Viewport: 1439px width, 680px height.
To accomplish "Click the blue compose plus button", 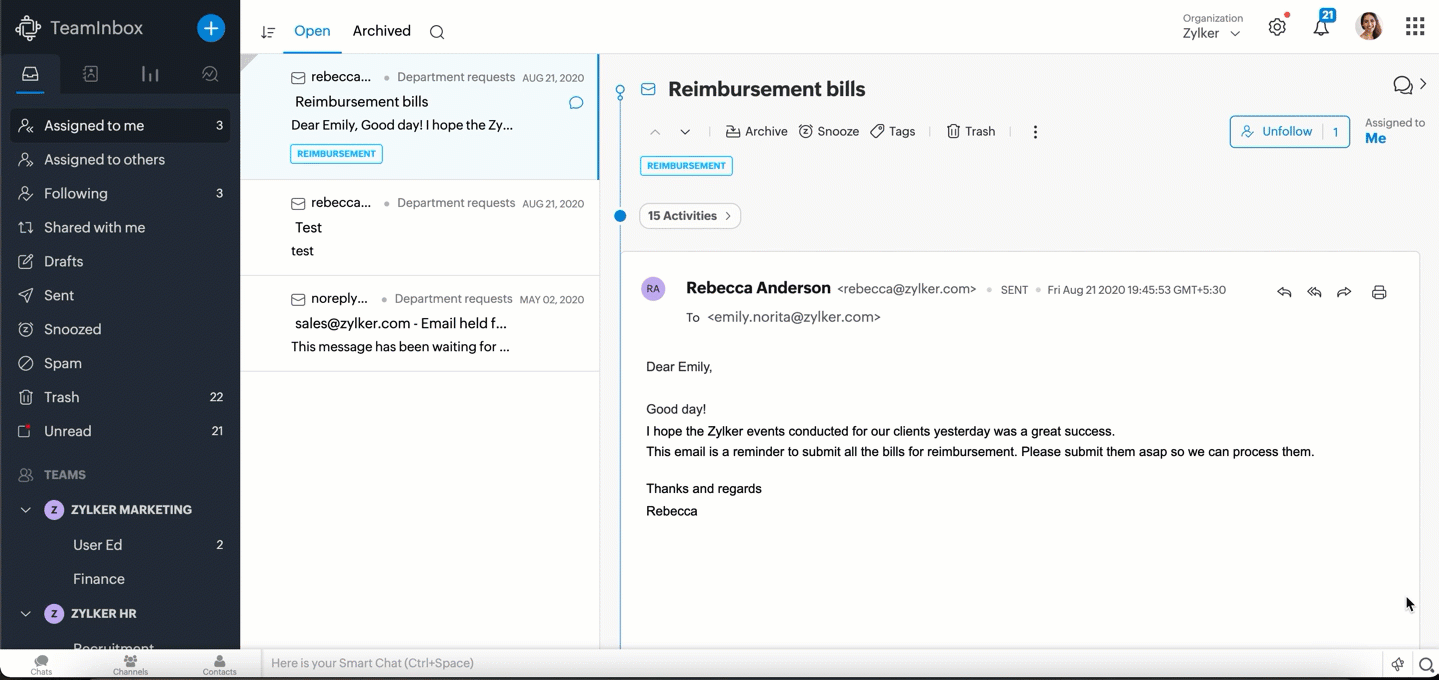I will pyautogui.click(x=211, y=28).
